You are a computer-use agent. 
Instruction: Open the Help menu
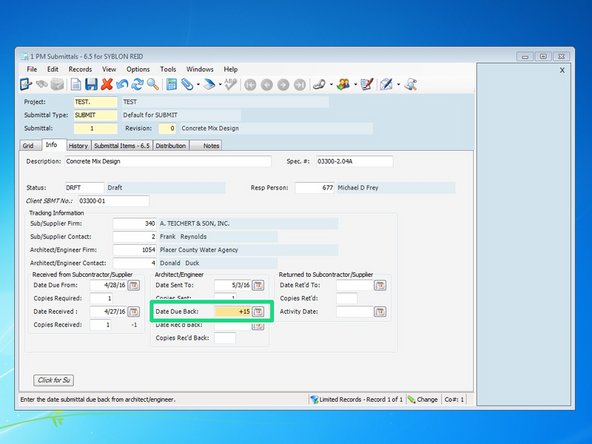230,69
